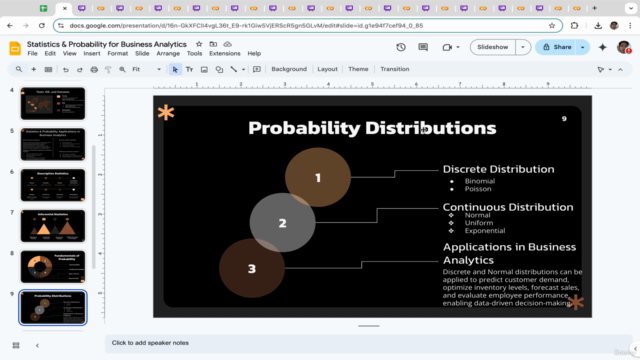Open the pointer tool dropdown at right
640x360 pixels.
tap(610, 69)
